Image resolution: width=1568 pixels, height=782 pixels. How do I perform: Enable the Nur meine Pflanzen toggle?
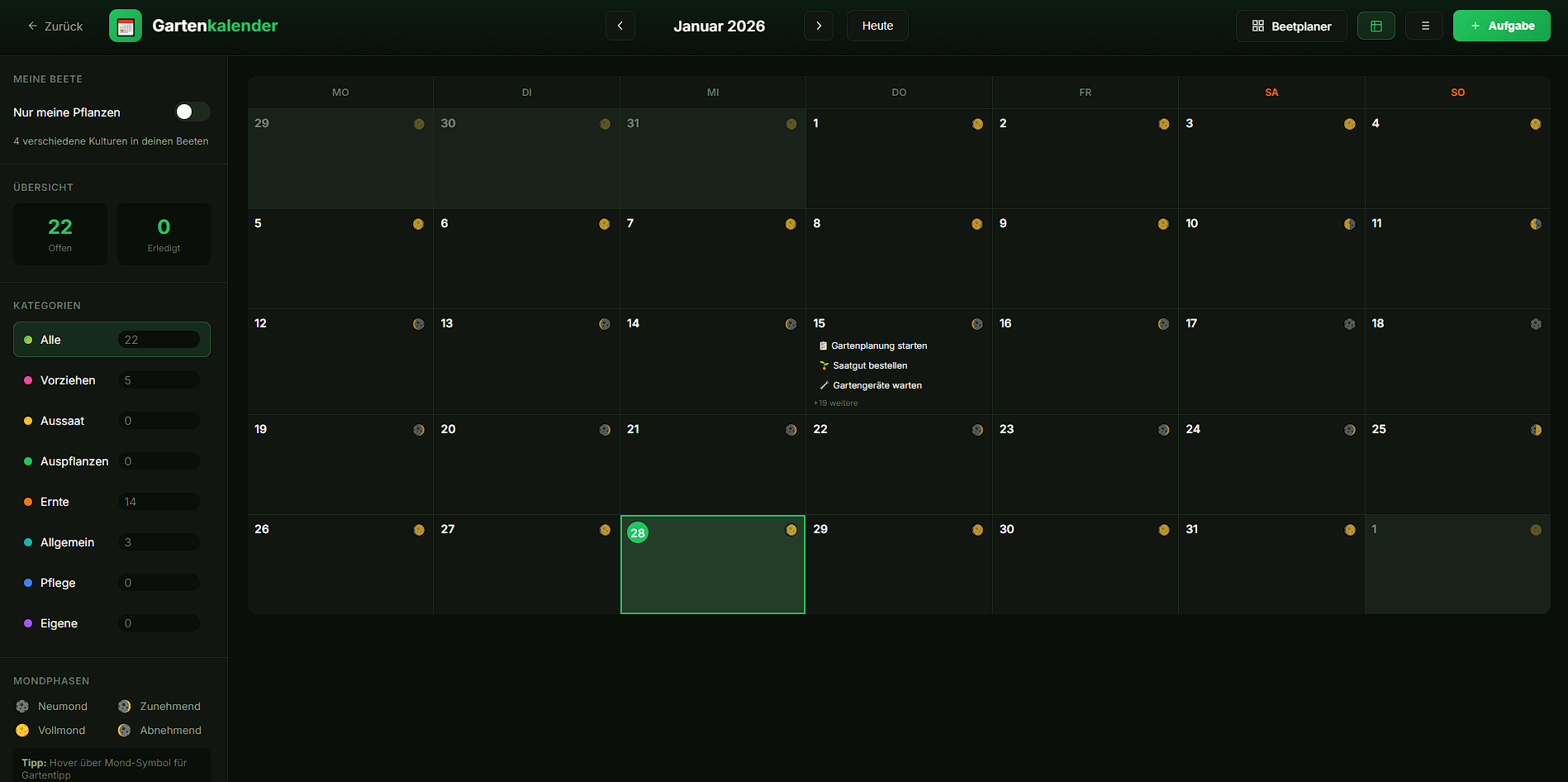coord(192,112)
